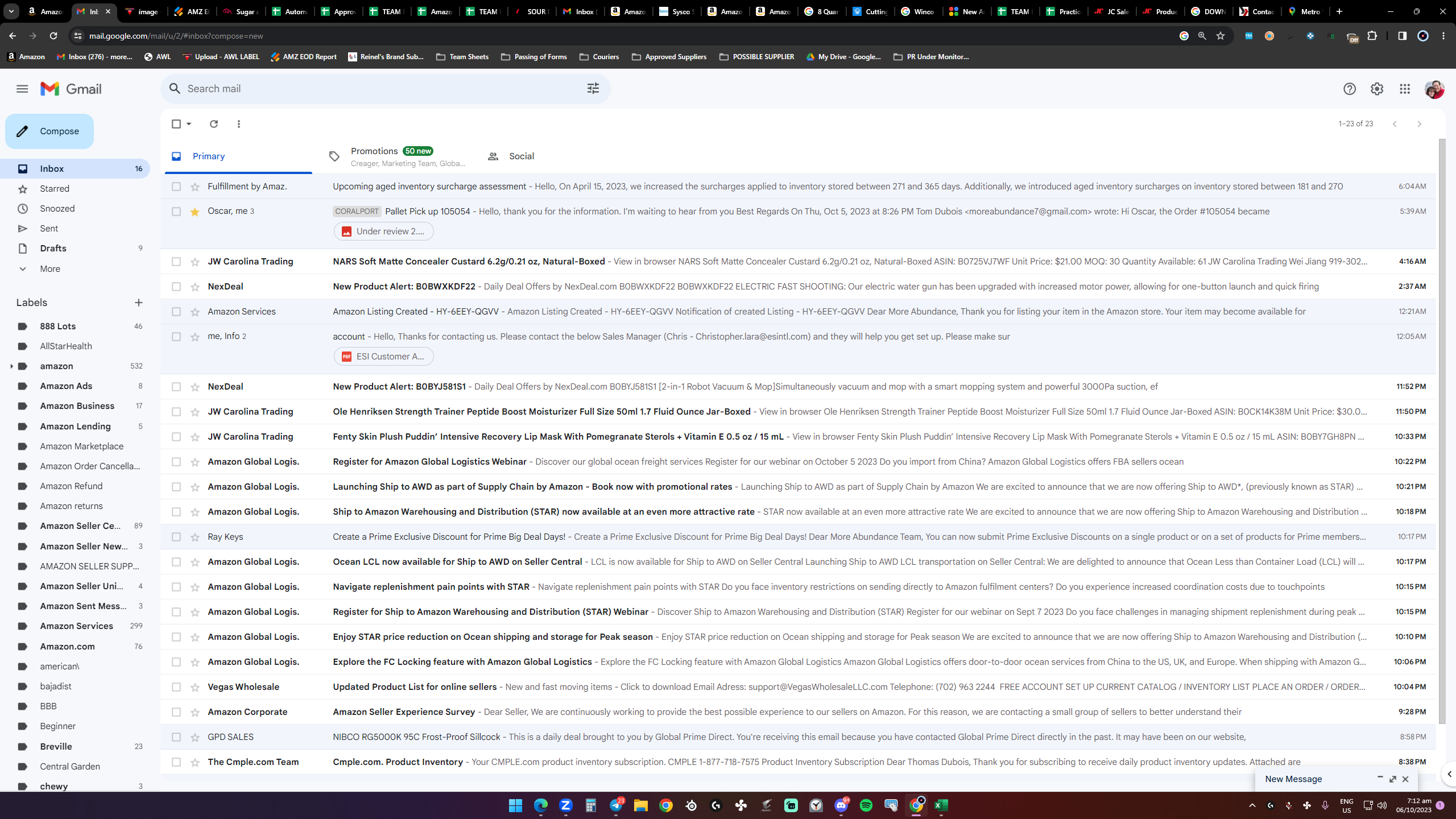Pop out the New Message window
Viewport: 1456px width, 819px height.
coord(1393,779)
